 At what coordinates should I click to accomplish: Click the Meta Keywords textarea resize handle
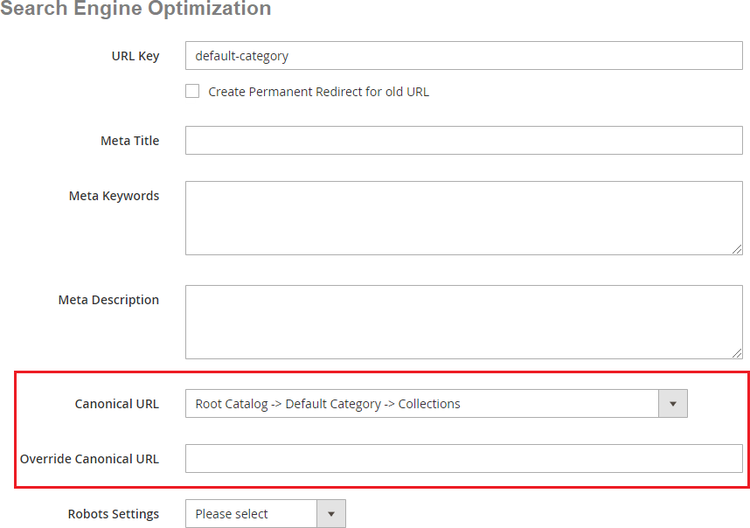[x=736, y=248]
